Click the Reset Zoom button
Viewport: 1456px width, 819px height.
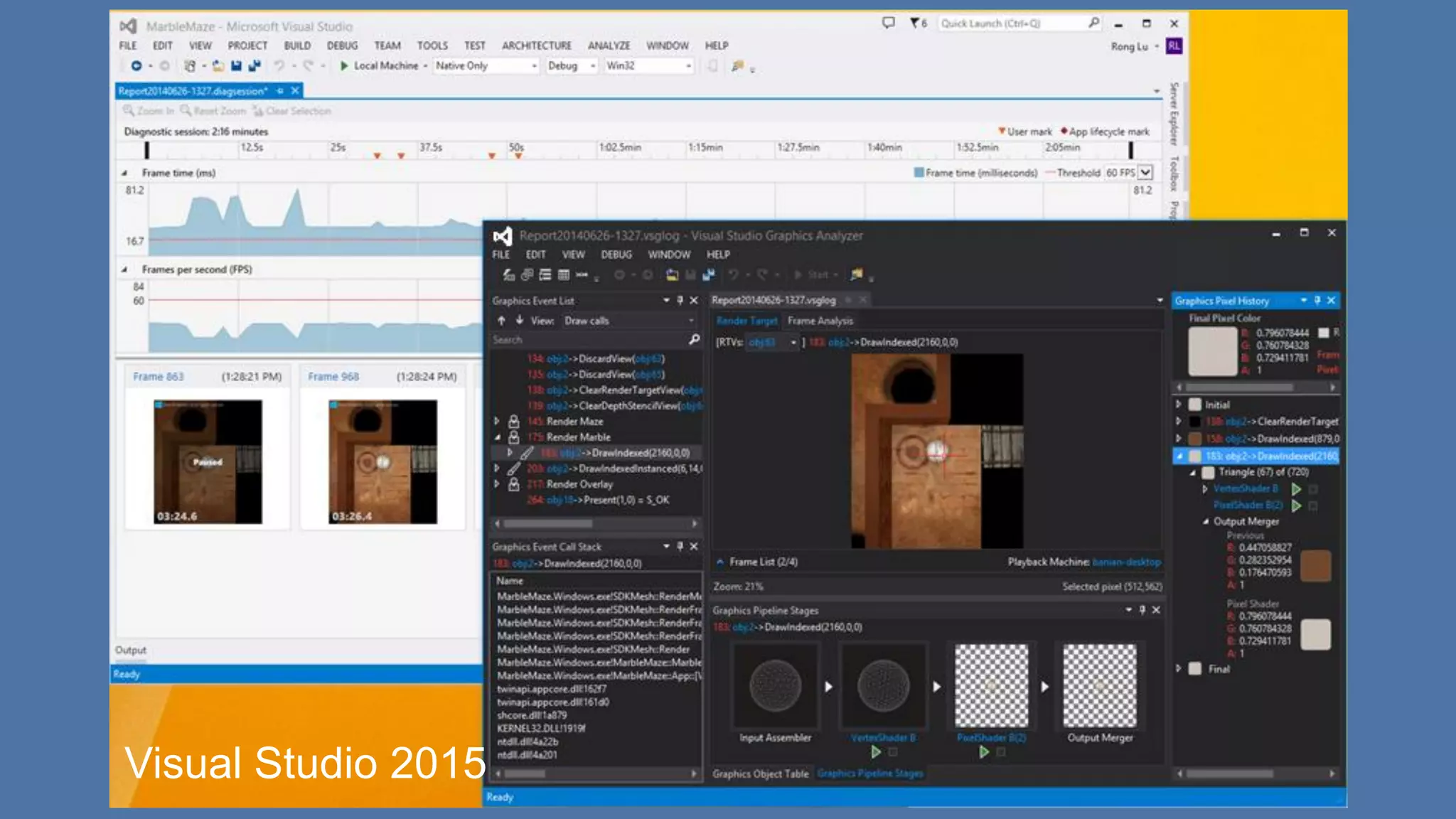pos(213,111)
